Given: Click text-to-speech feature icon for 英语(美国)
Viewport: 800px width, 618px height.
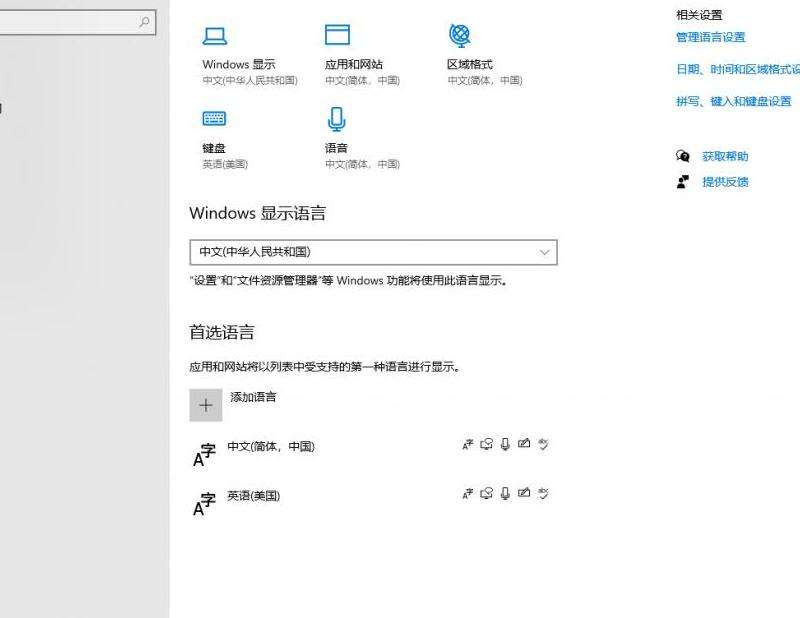Looking at the screenshot, I should [x=486, y=493].
